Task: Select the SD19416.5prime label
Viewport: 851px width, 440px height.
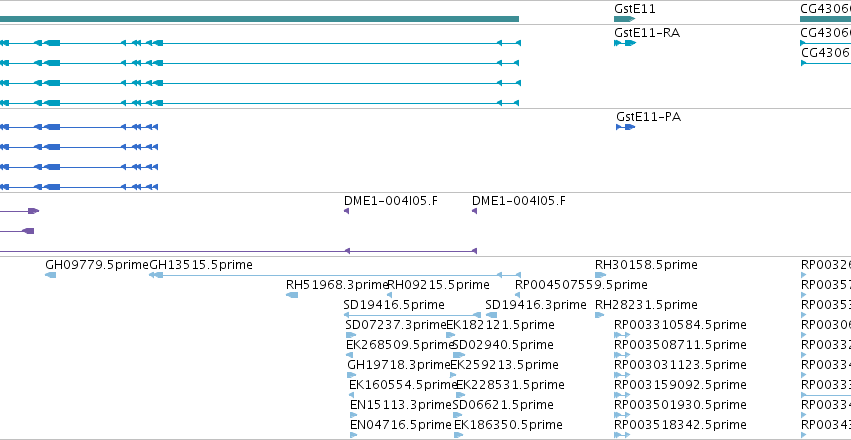Action: point(394,305)
